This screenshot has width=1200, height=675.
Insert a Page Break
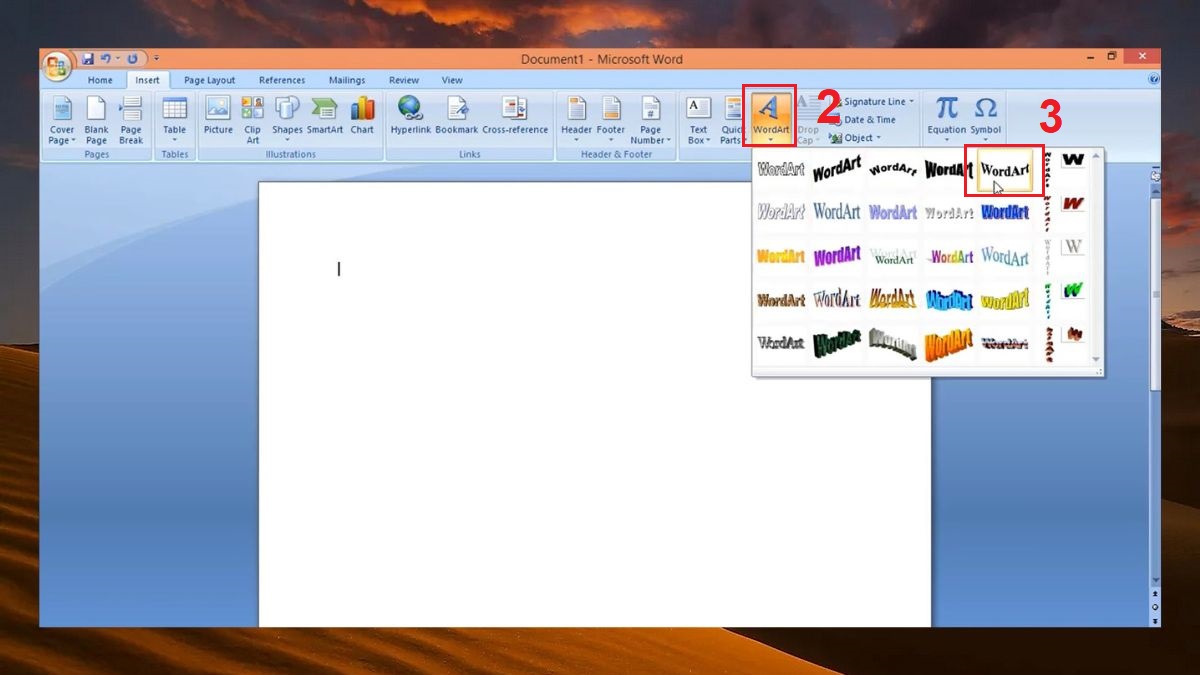point(131,121)
